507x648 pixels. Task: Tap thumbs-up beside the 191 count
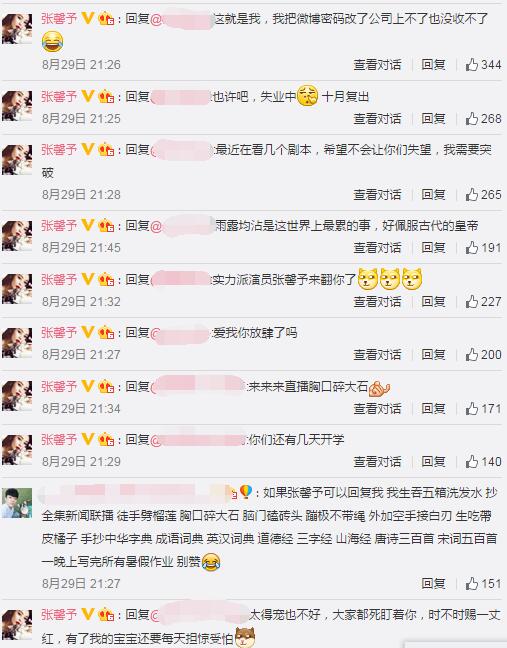472,248
